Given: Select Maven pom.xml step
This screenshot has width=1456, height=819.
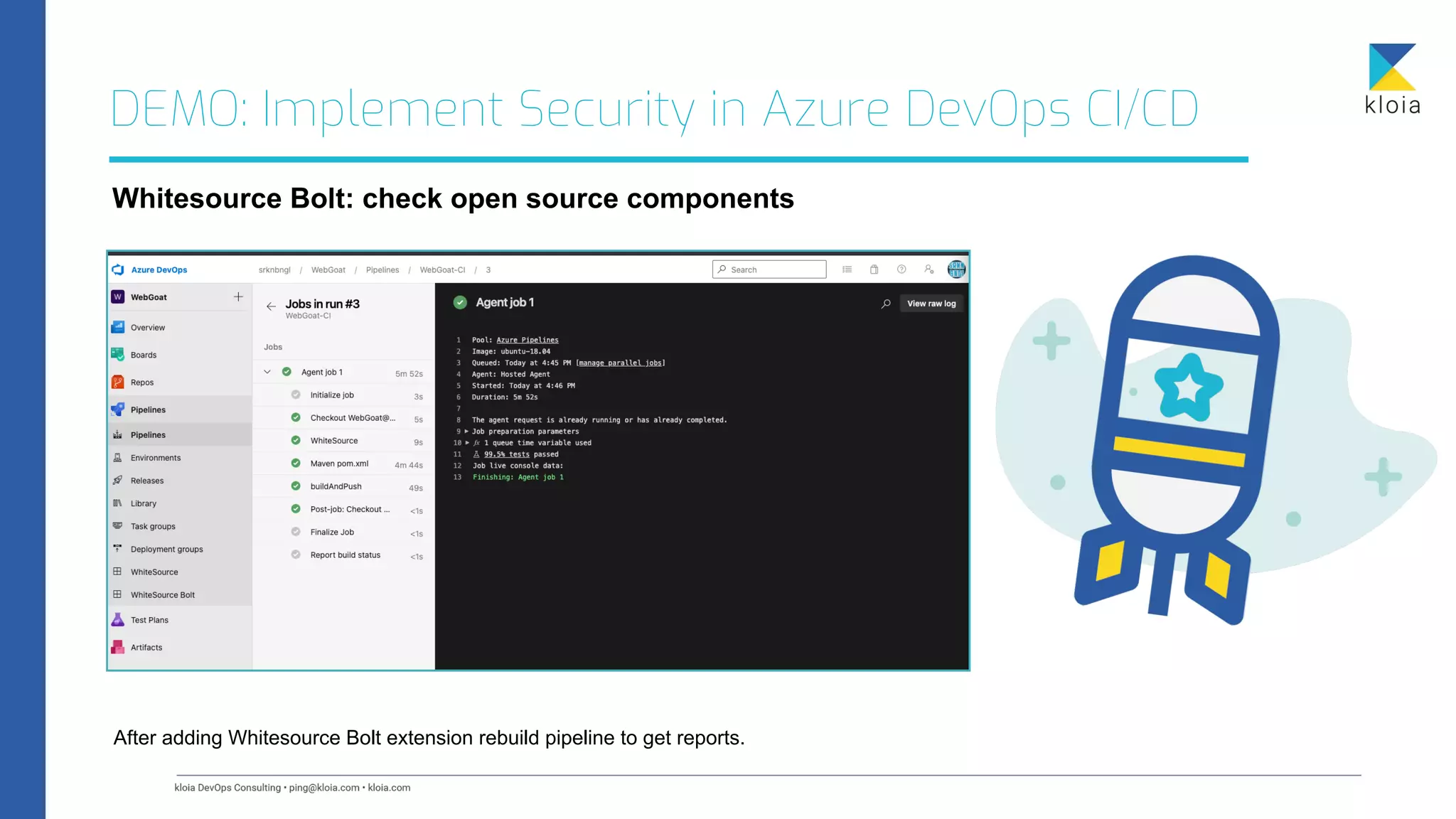Looking at the screenshot, I should 344,464.
